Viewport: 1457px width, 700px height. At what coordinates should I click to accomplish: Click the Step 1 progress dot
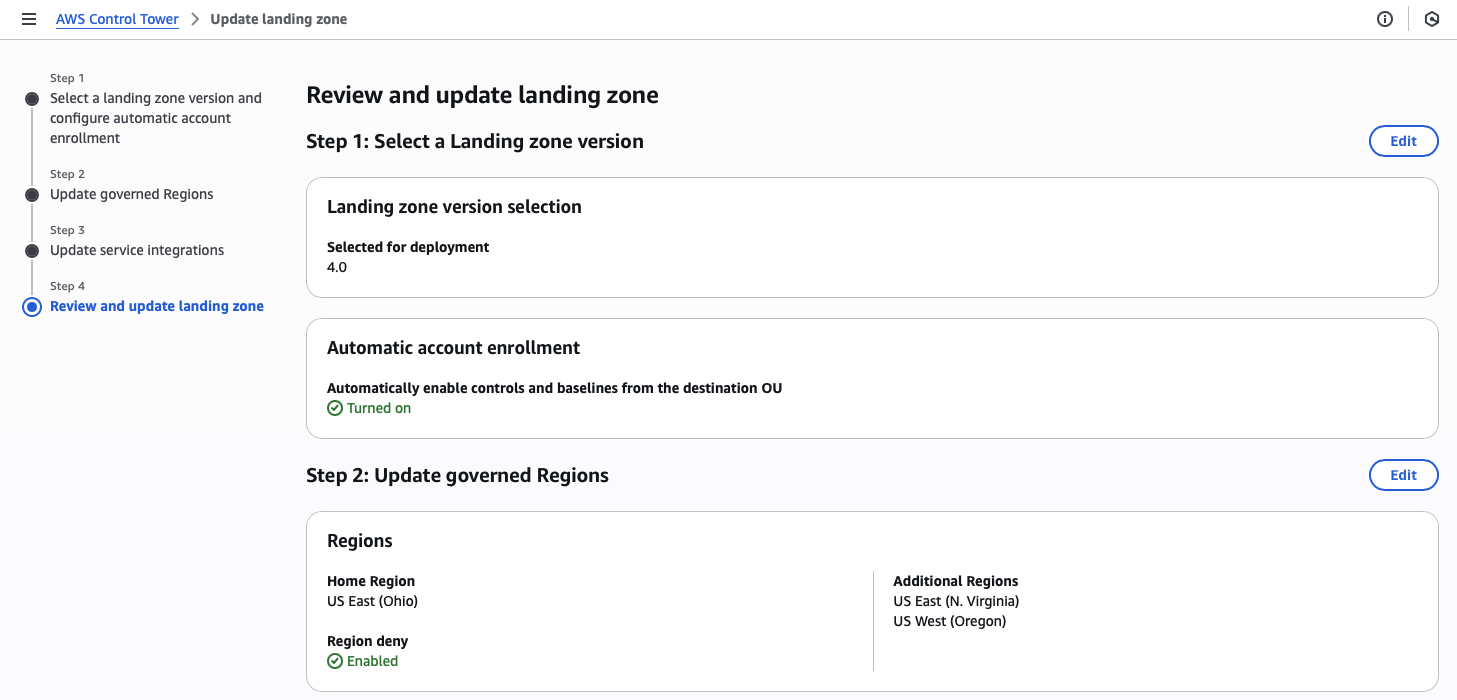click(x=31, y=98)
